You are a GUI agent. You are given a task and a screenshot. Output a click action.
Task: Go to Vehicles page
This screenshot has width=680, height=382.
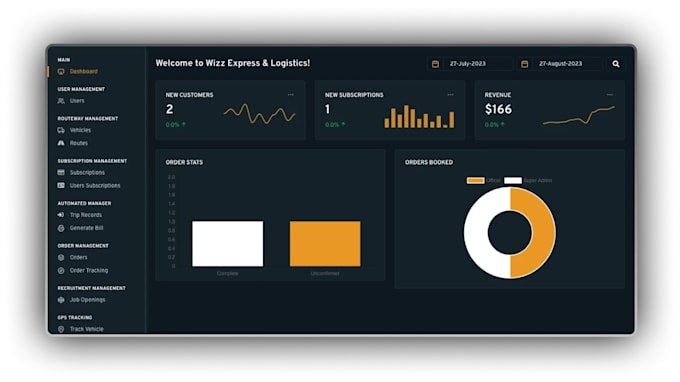point(80,130)
